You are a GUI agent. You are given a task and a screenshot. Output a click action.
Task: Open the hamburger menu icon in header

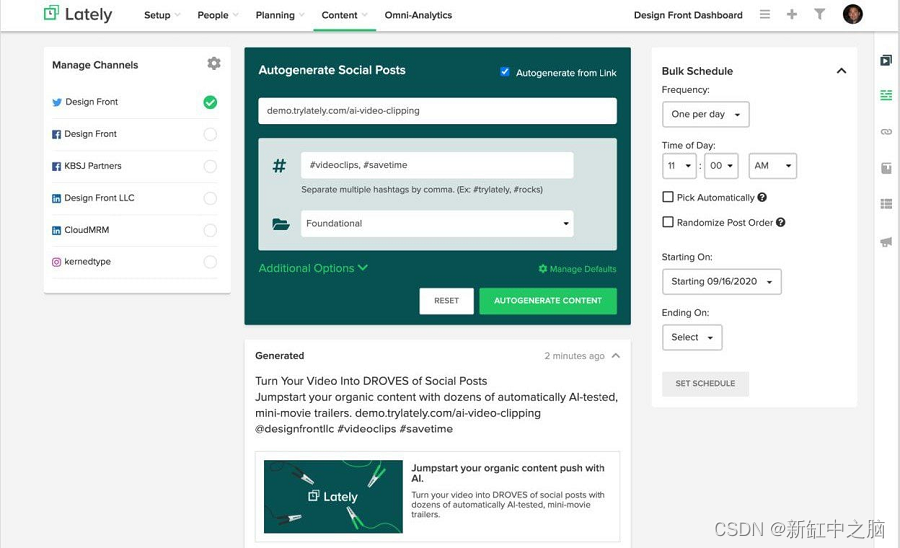click(765, 15)
